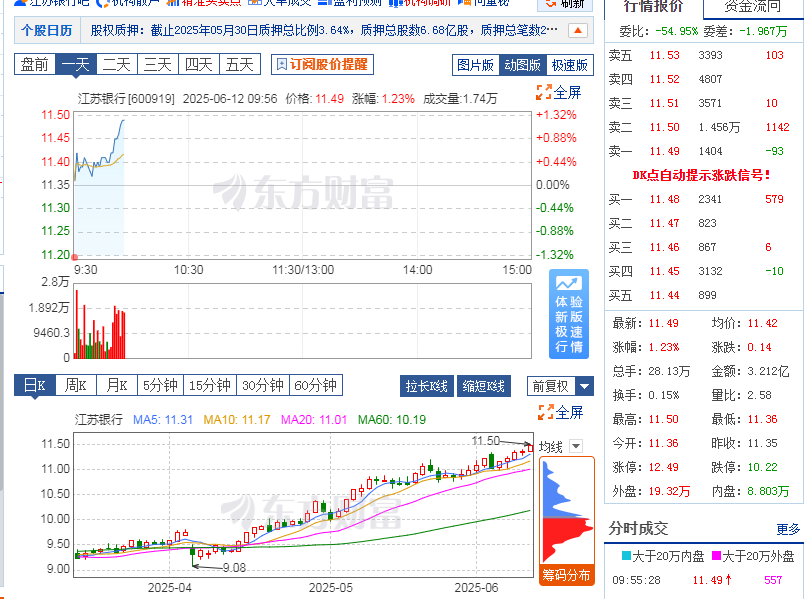Click the 卖四 price 11.52

click(x=664, y=79)
